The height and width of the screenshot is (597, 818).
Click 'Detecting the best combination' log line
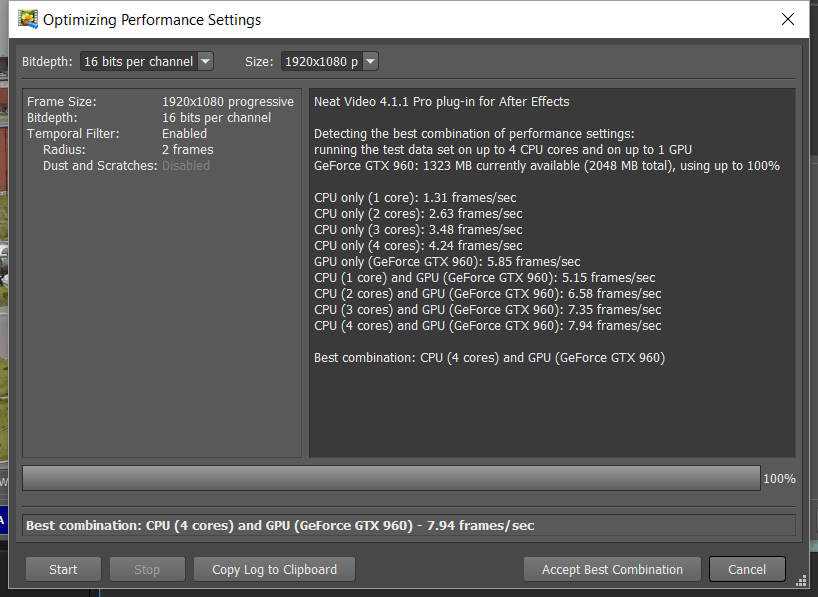coord(474,134)
